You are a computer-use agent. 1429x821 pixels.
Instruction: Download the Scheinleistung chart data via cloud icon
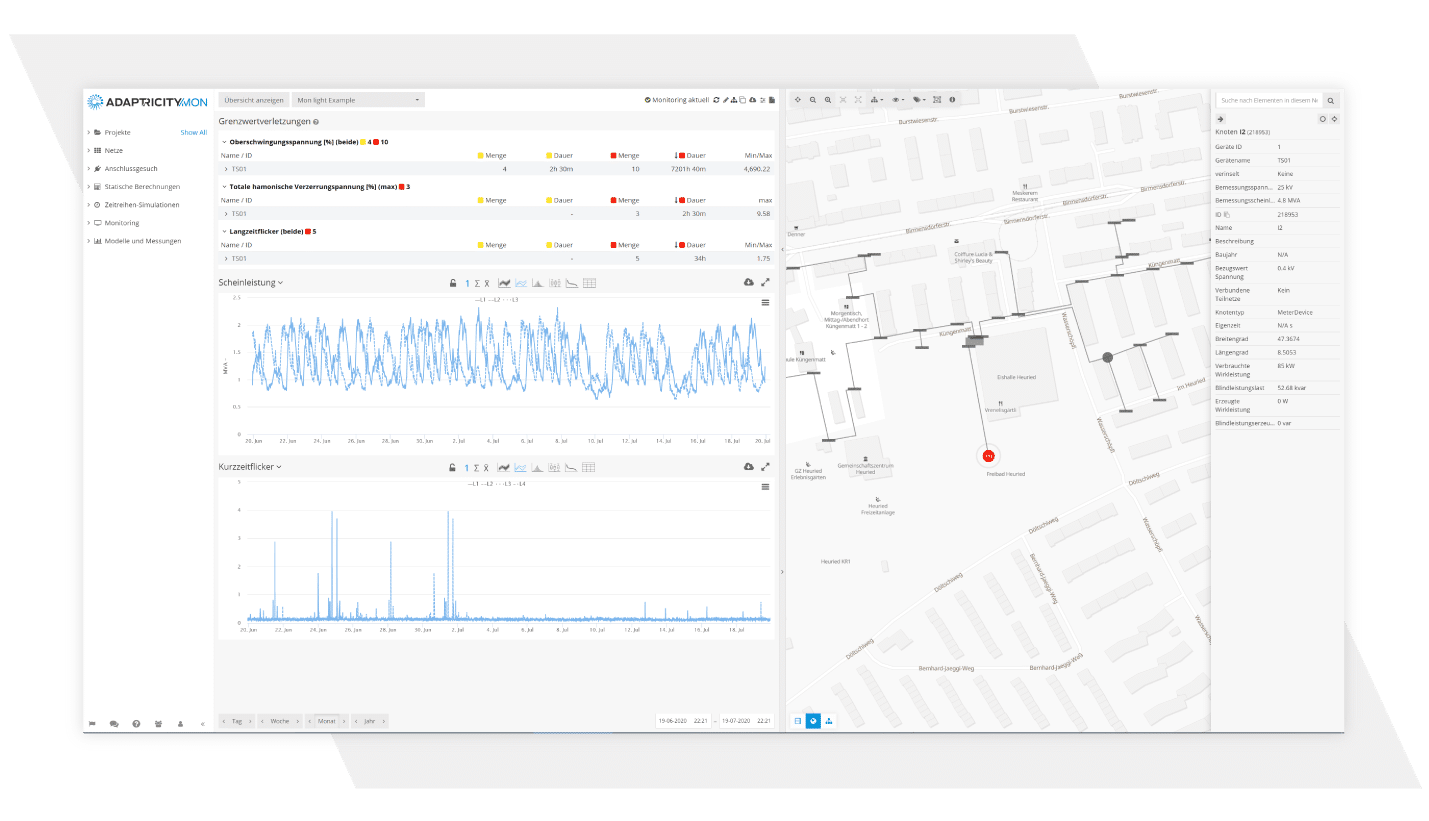(x=748, y=283)
